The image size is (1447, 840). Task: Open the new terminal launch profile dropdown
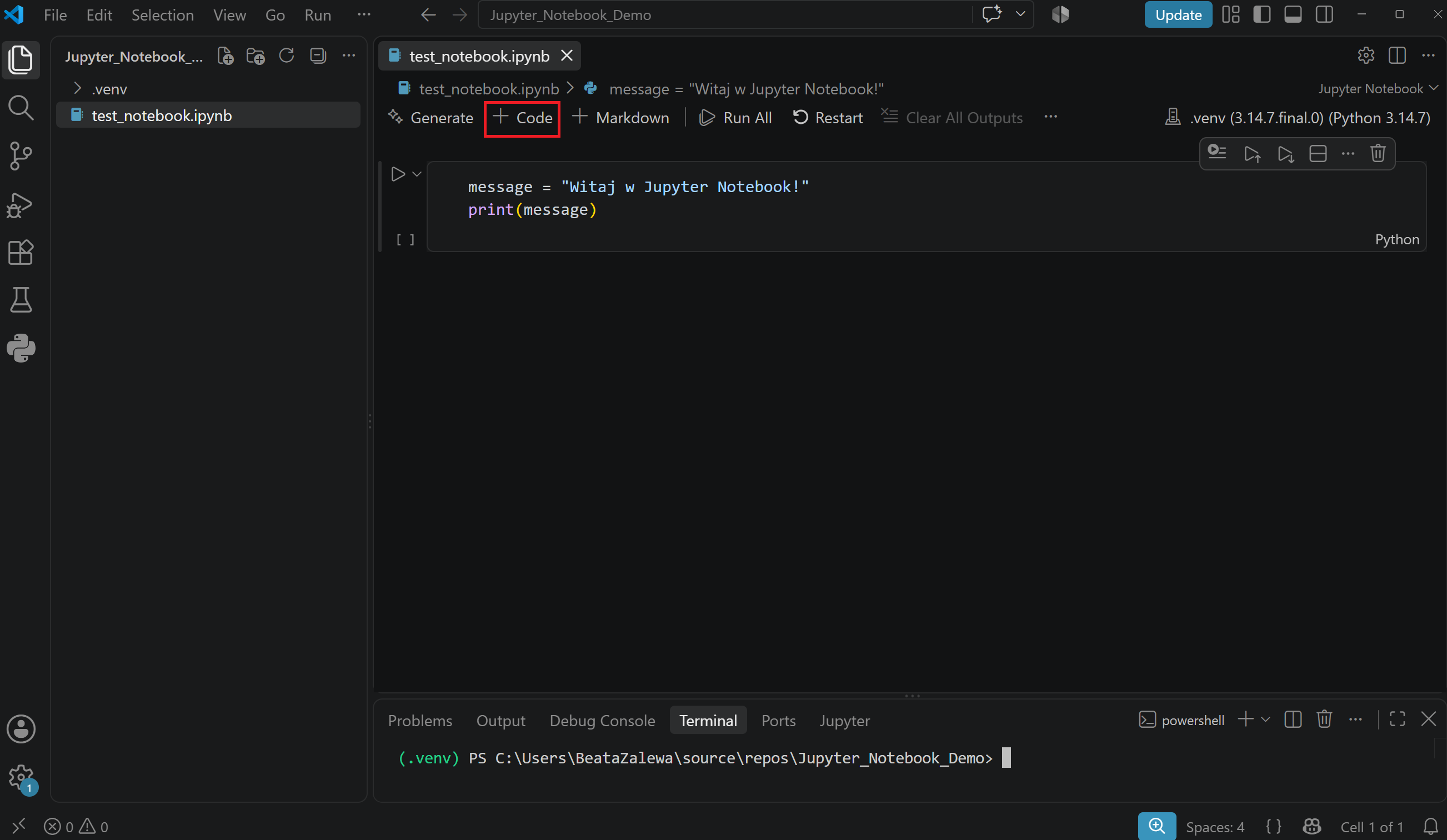1265,719
